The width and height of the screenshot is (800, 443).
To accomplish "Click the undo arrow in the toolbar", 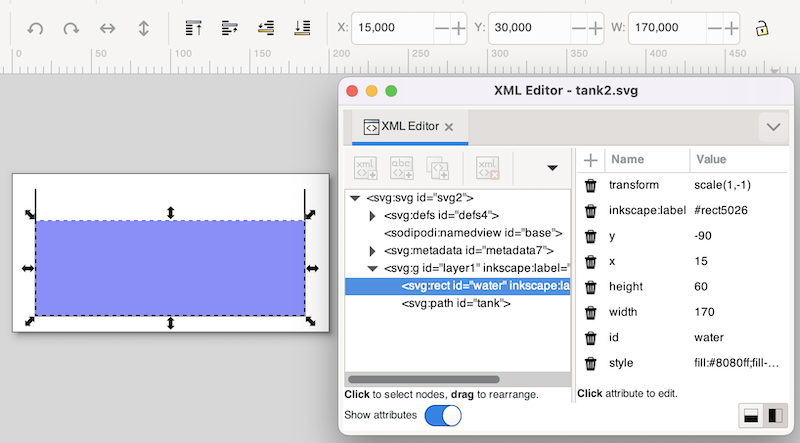I will click(x=35, y=29).
